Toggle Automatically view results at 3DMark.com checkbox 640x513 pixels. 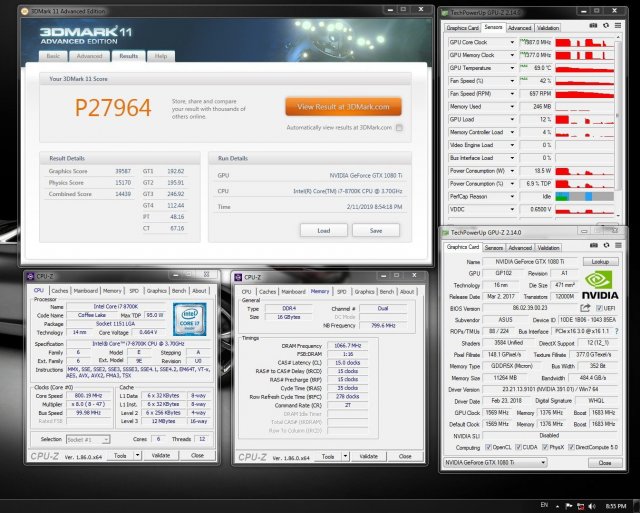pos(399,128)
